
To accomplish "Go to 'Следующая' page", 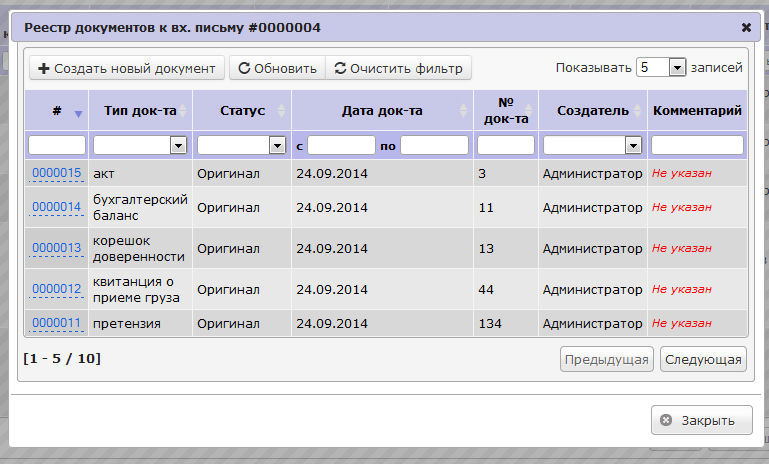I will [703, 359].
